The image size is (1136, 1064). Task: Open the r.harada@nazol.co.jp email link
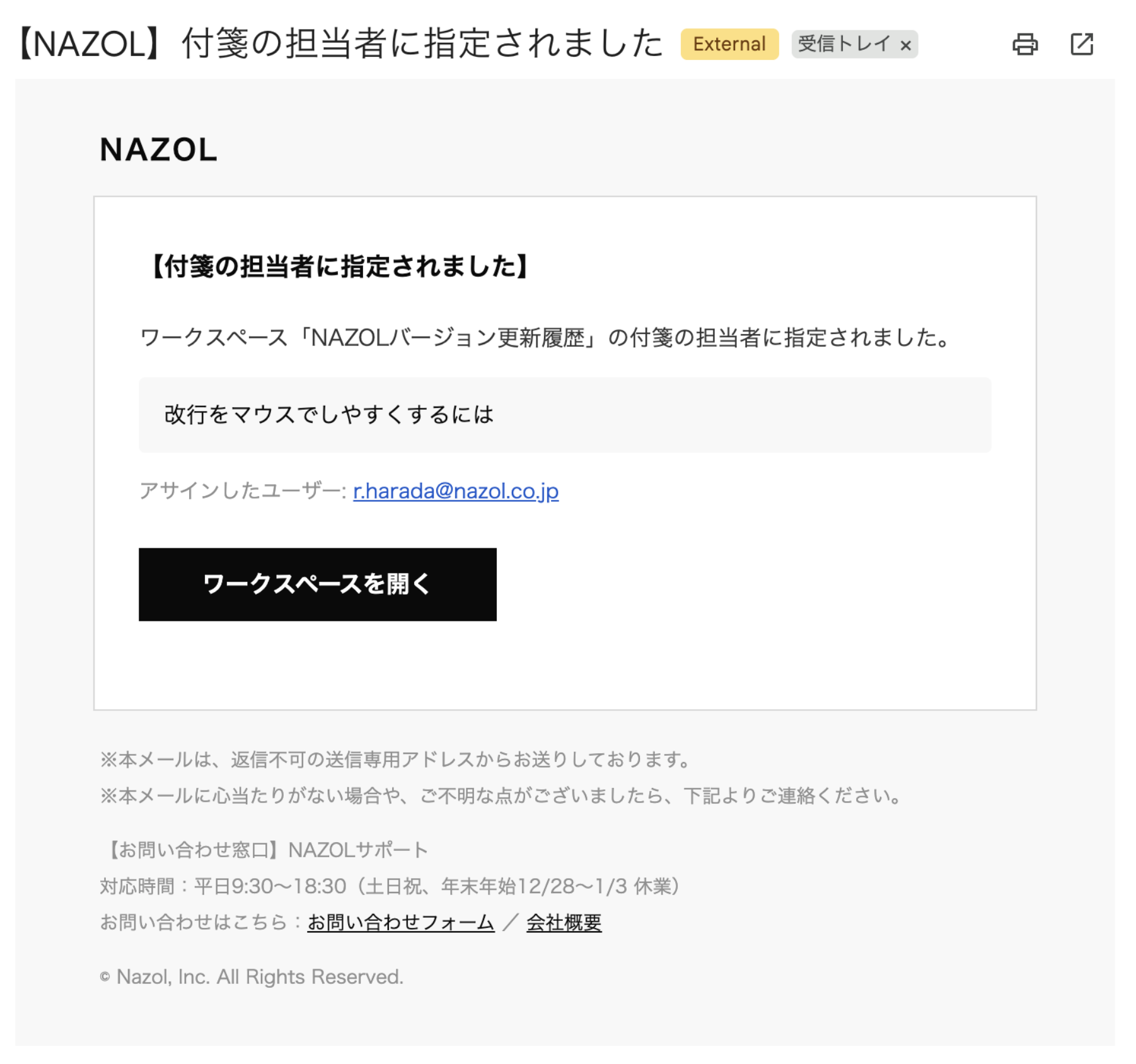pos(456,491)
